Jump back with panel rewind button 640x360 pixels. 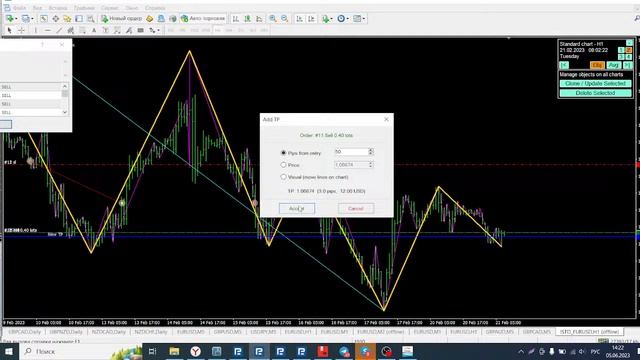(564, 65)
